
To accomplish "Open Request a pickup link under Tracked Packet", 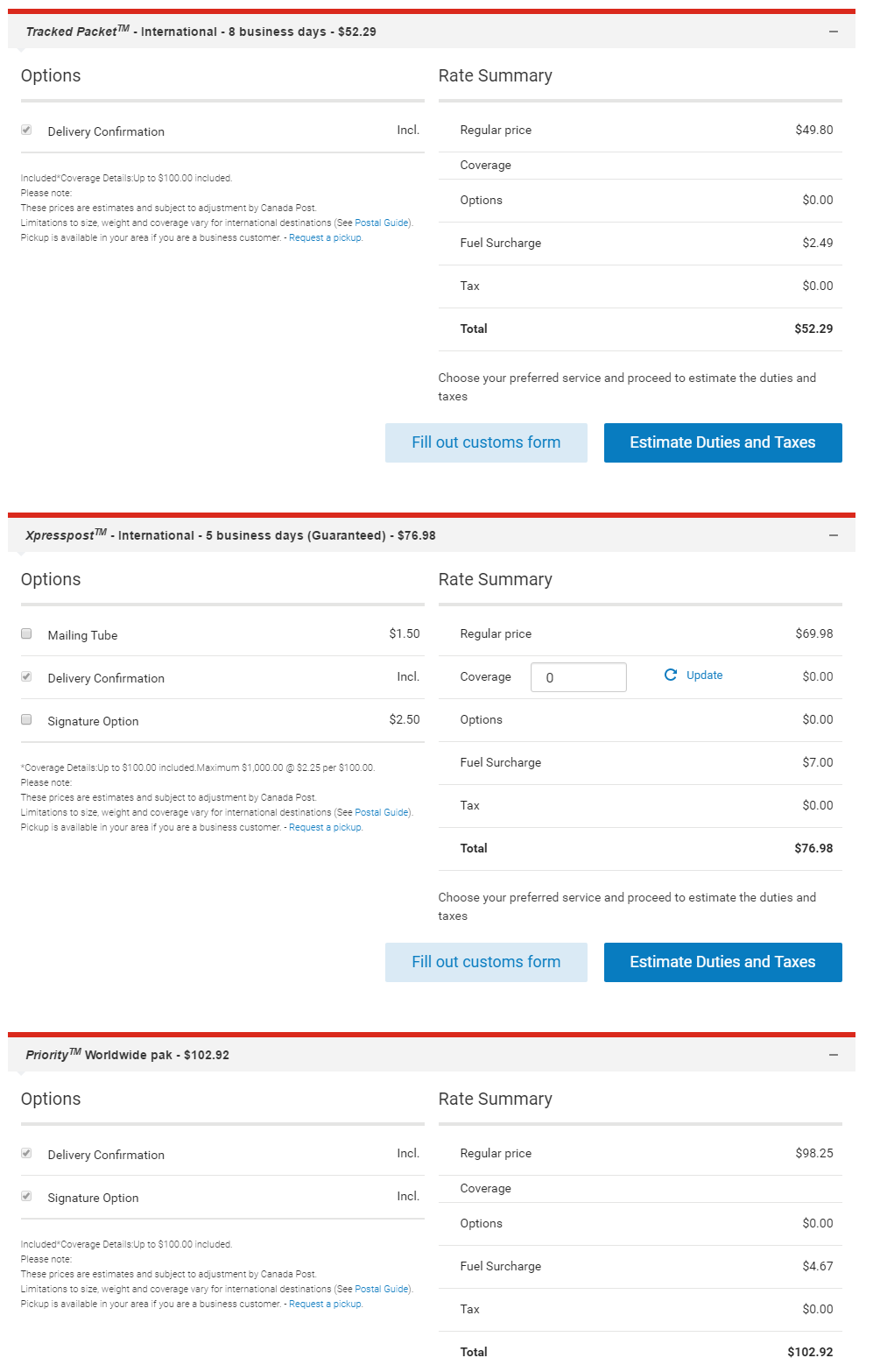I will click(325, 237).
